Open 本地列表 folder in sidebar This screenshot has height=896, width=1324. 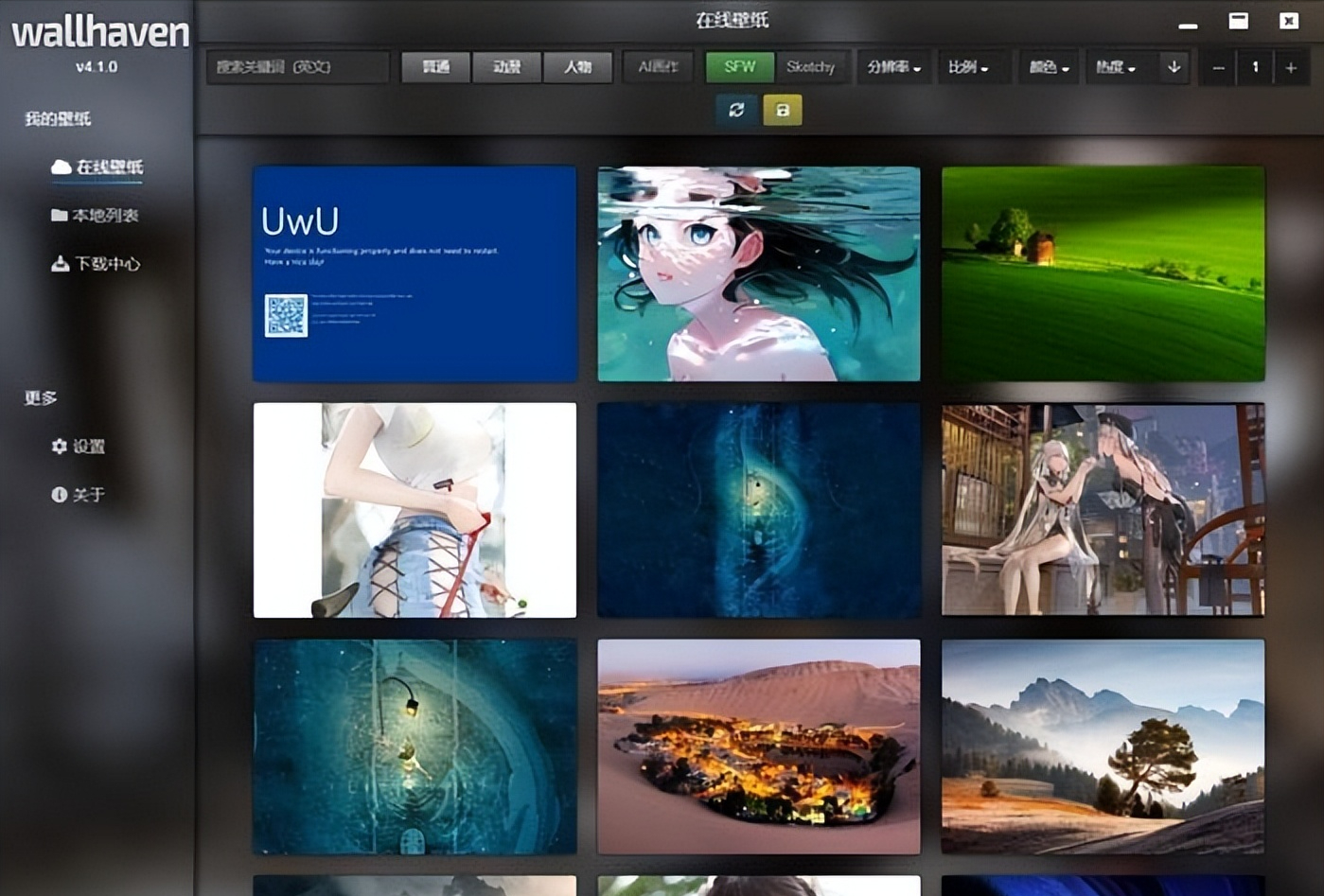coord(96,216)
